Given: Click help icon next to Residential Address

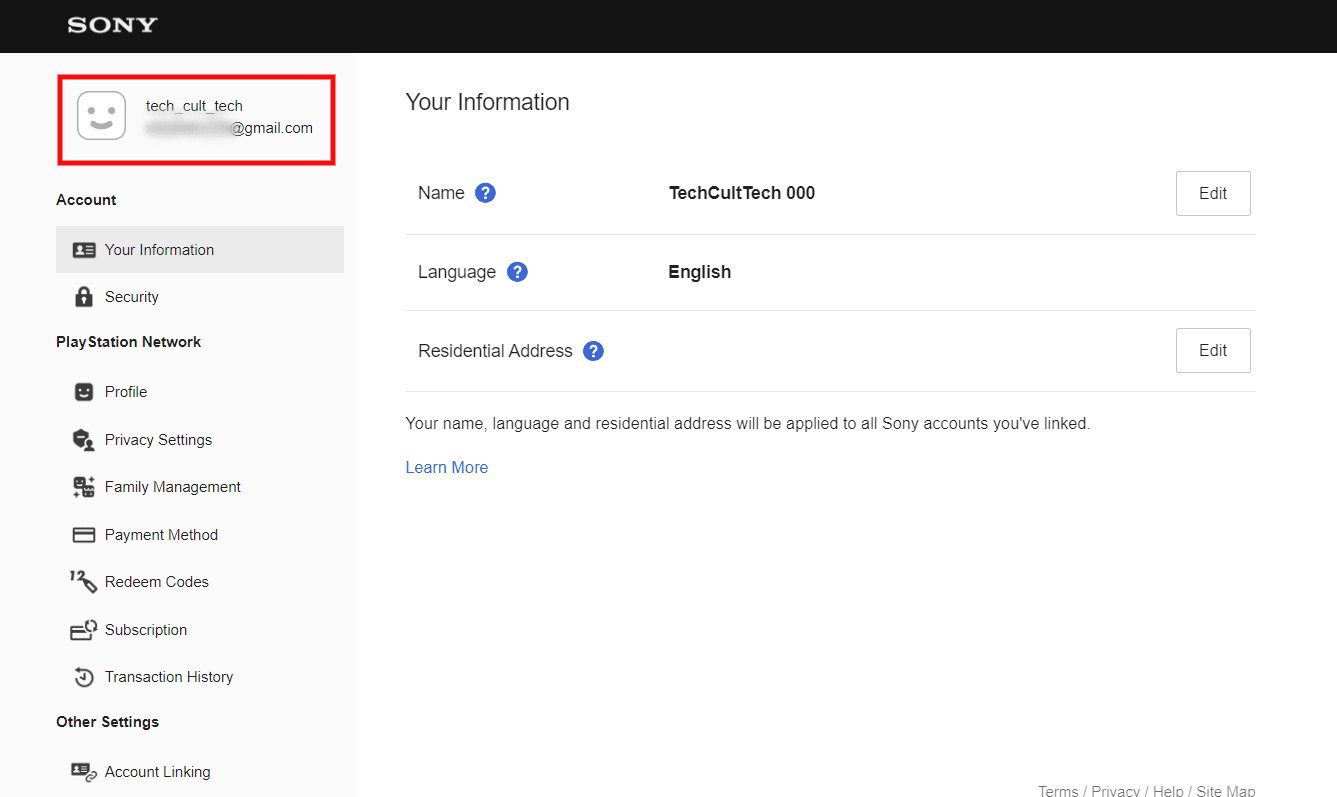Looking at the screenshot, I should coord(593,351).
